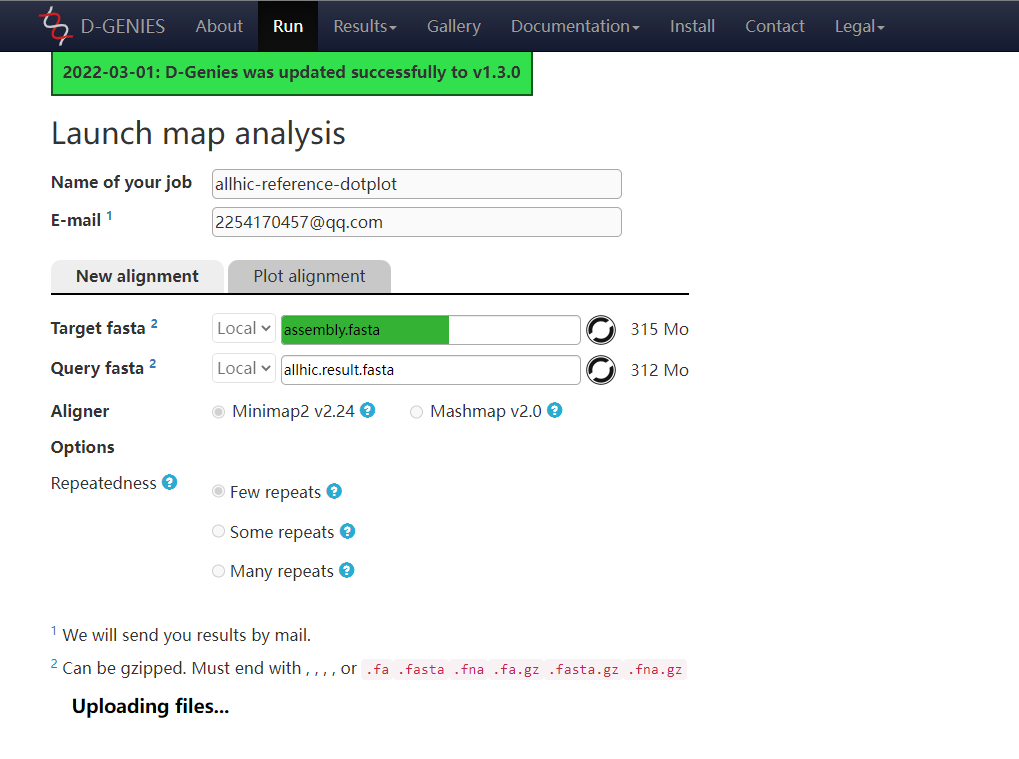Screen dimensions: 1019x759
Task: Choose the Many repeats radio button
Action: coord(219,571)
